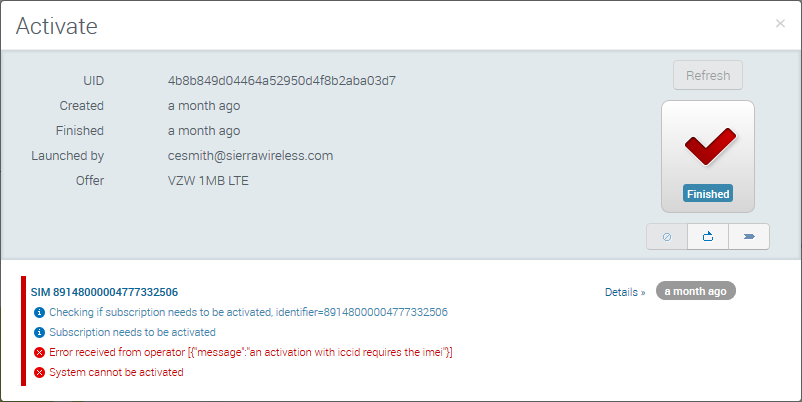
Task: Click the cancel operation icon button
Action: coord(667,236)
